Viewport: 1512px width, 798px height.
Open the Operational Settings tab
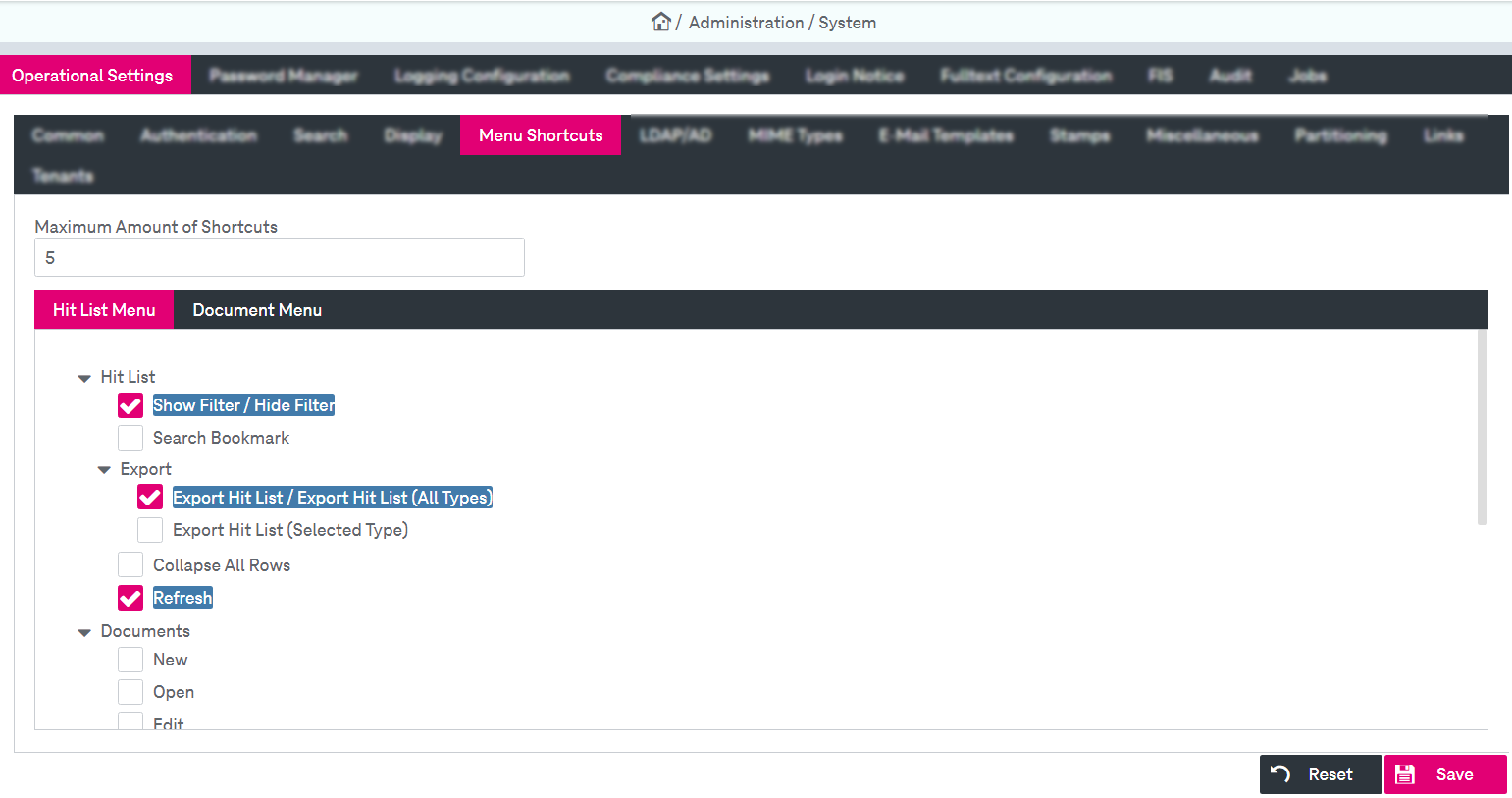(x=92, y=76)
